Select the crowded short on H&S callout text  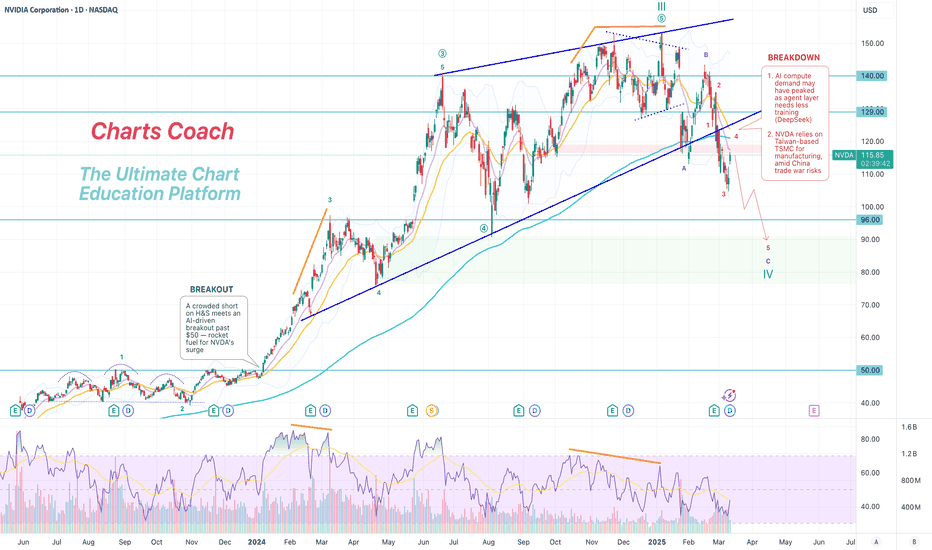213,328
